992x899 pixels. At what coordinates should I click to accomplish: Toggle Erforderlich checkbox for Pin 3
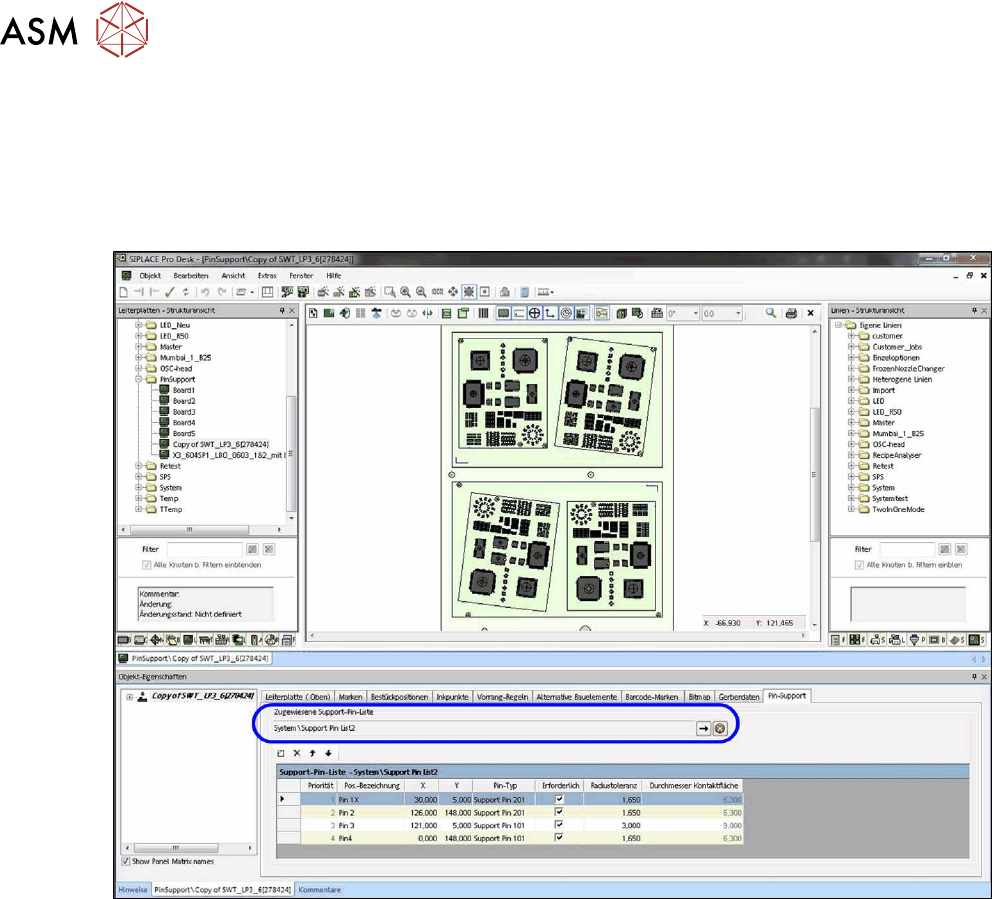pos(559,825)
